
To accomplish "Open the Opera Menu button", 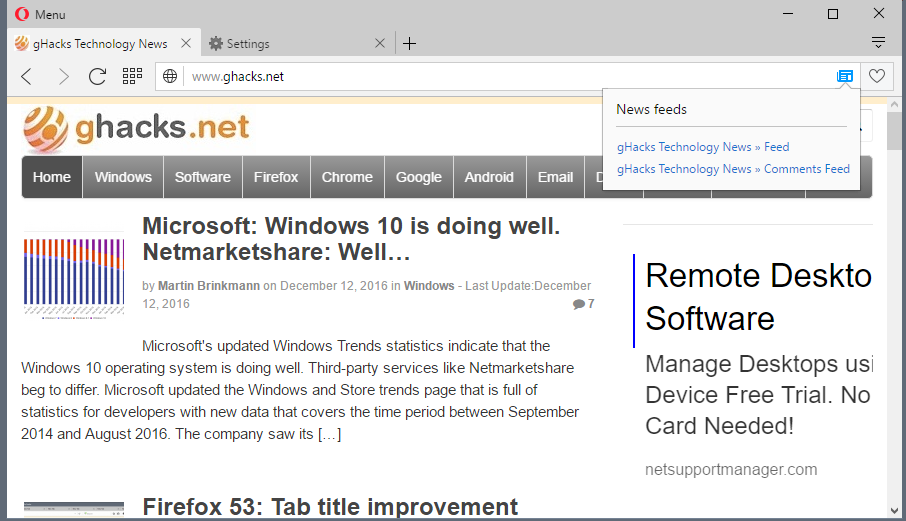I will point(40,14).
